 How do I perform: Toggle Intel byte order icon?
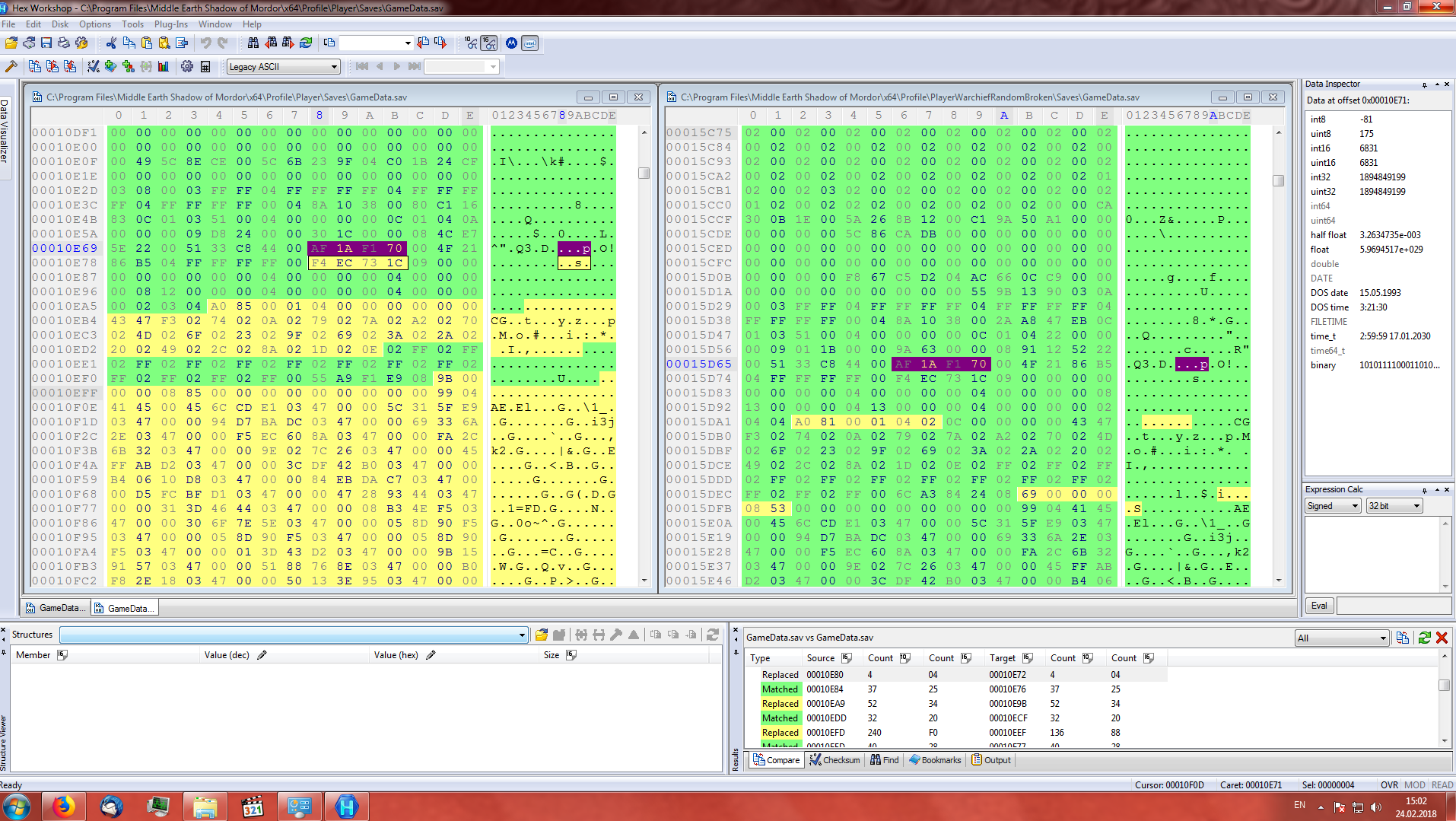[x=530, y=43]
